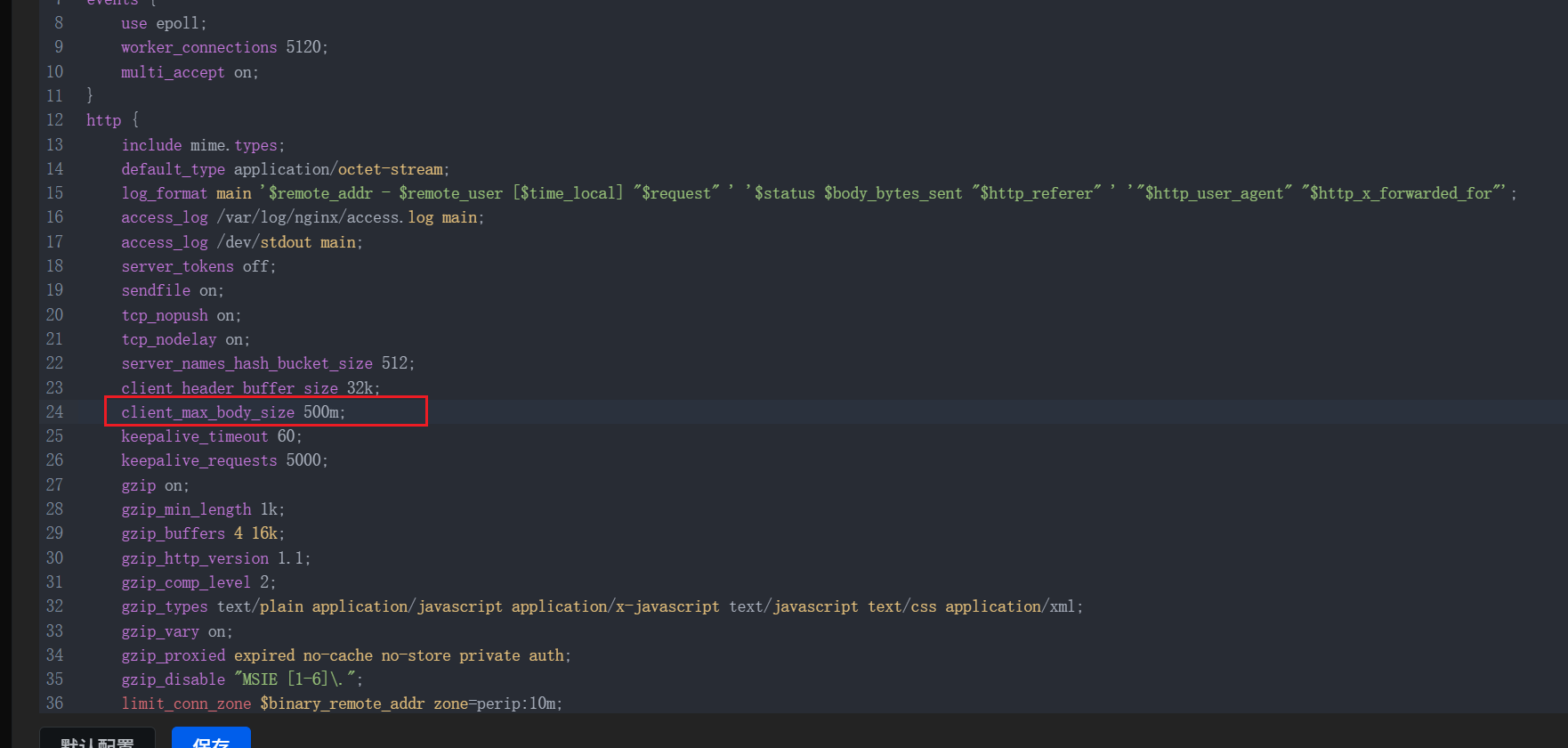Click the include mime.types line

(x=203, y=145)
